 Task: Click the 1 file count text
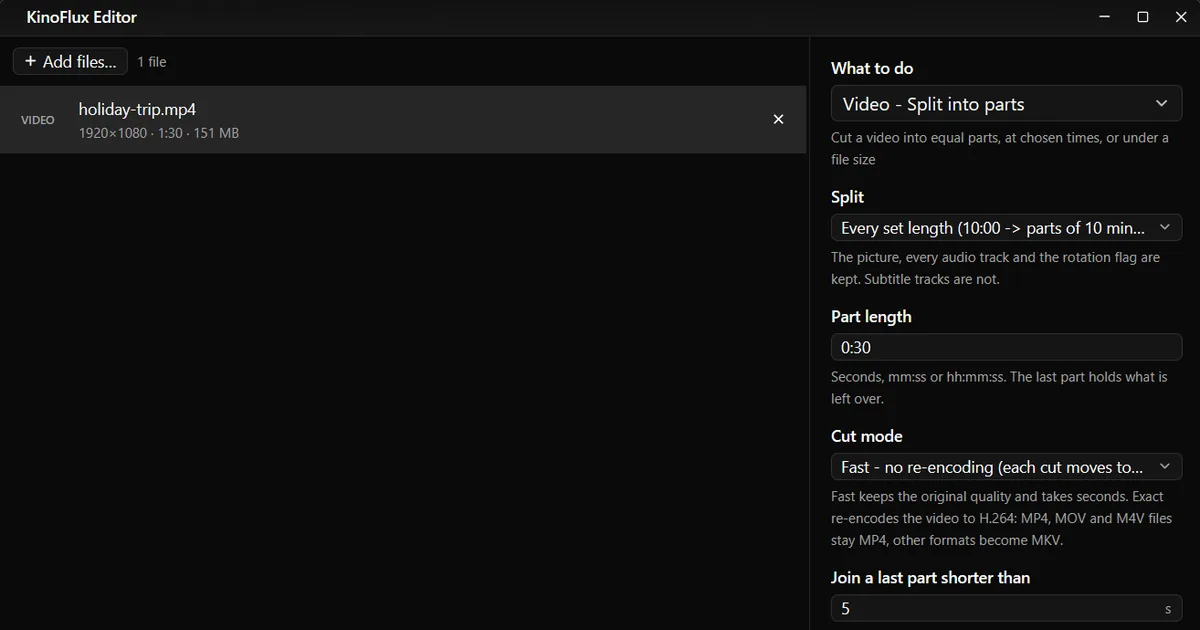(x=152, y=62)
